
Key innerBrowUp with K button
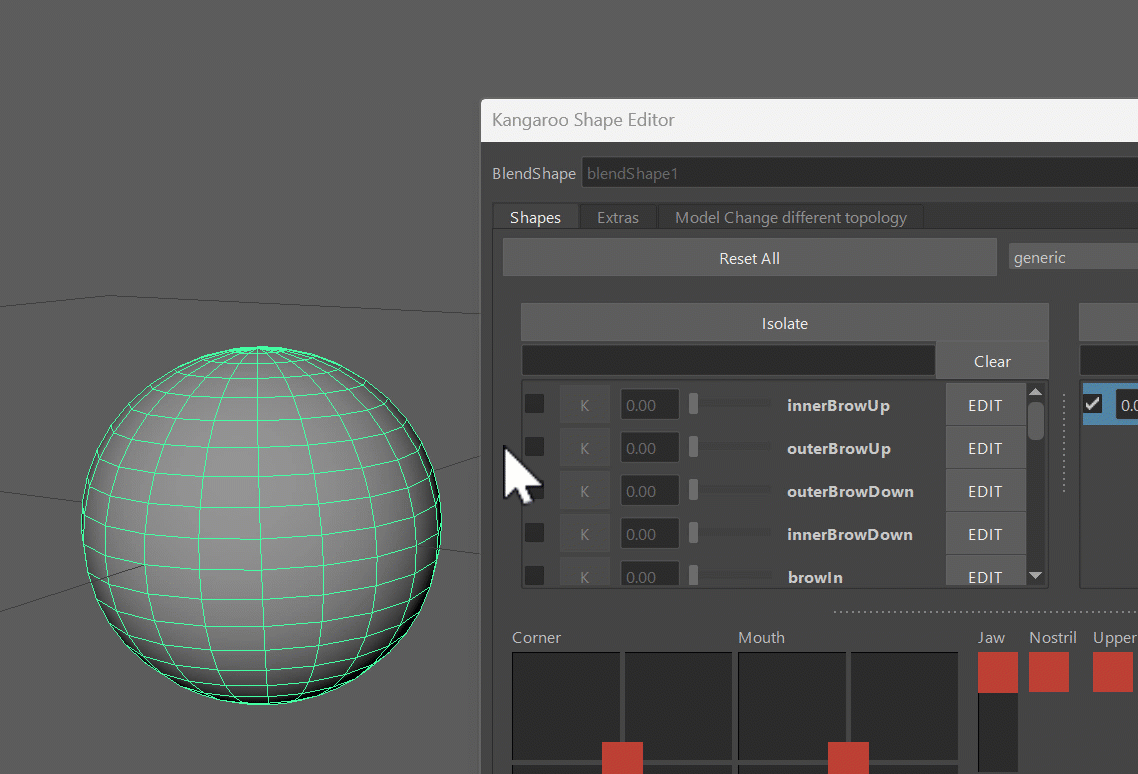pos(584,405)
